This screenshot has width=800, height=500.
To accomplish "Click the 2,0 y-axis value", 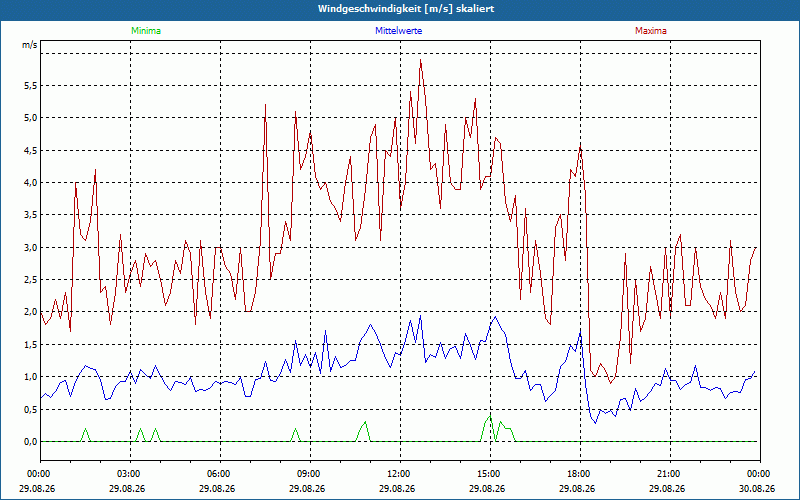I will [31, 312].
